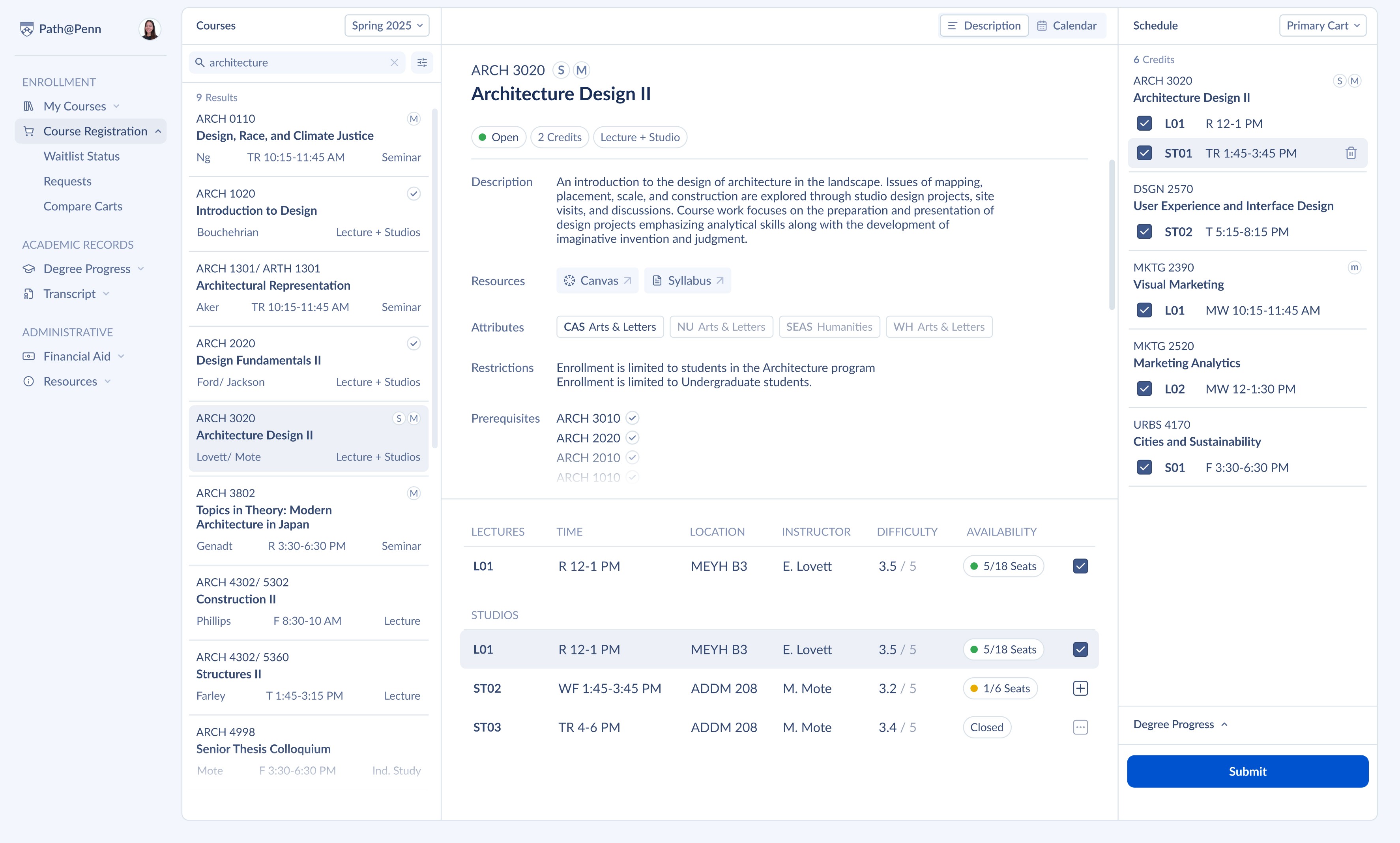
Task: Click the user profile avatar
Action: tap(150, 29)
